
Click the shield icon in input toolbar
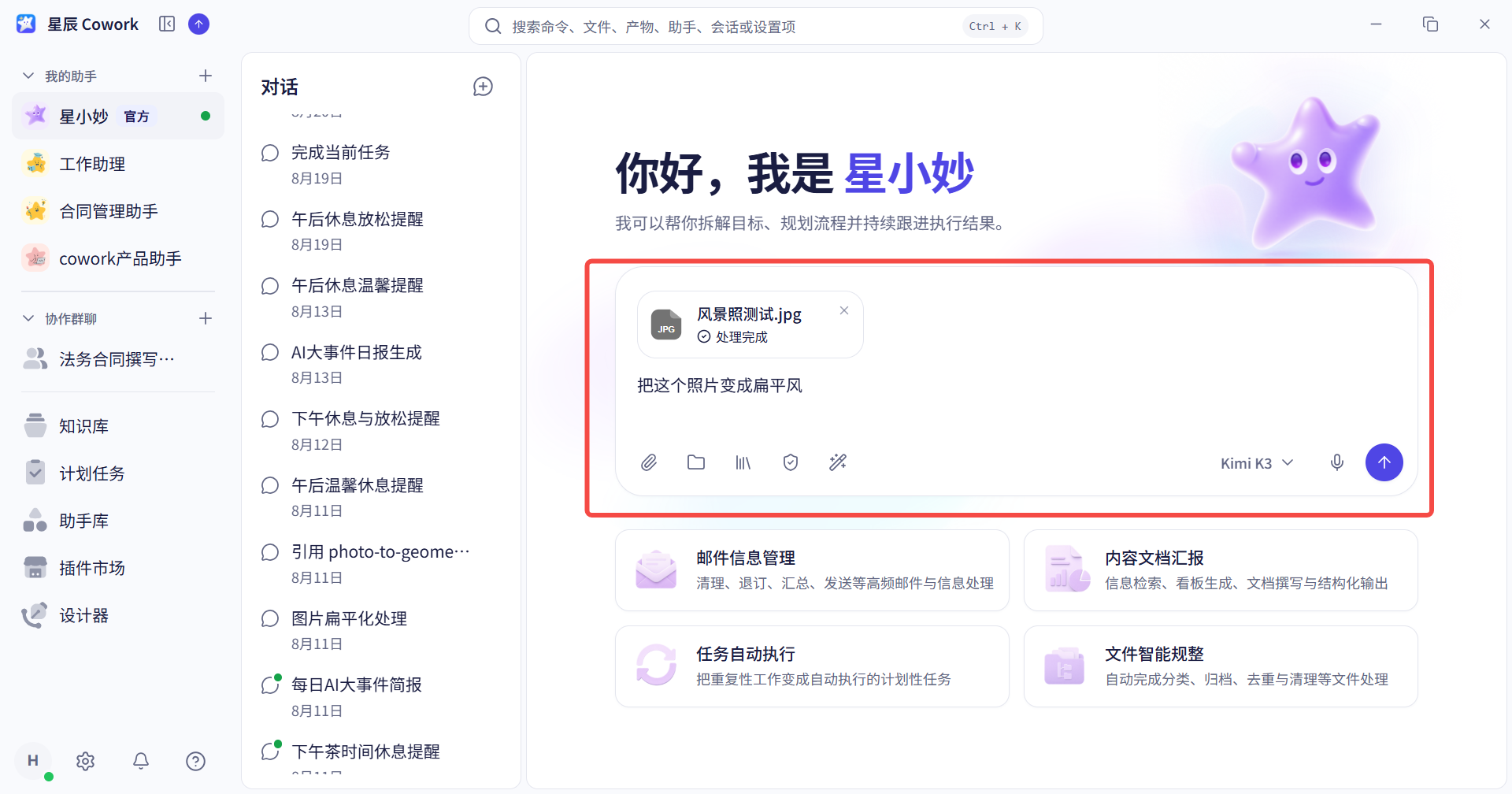(791, 462)
